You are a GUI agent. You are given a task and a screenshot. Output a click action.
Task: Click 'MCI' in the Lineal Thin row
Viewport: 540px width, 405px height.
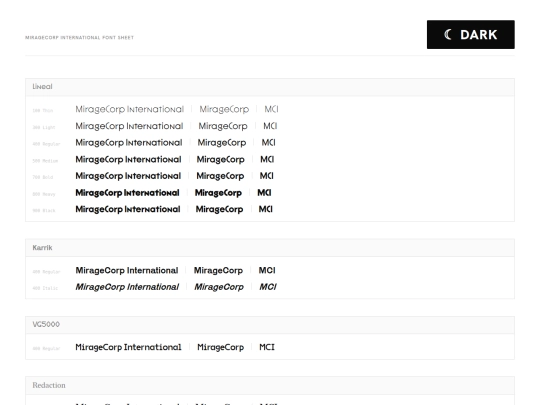271,109
